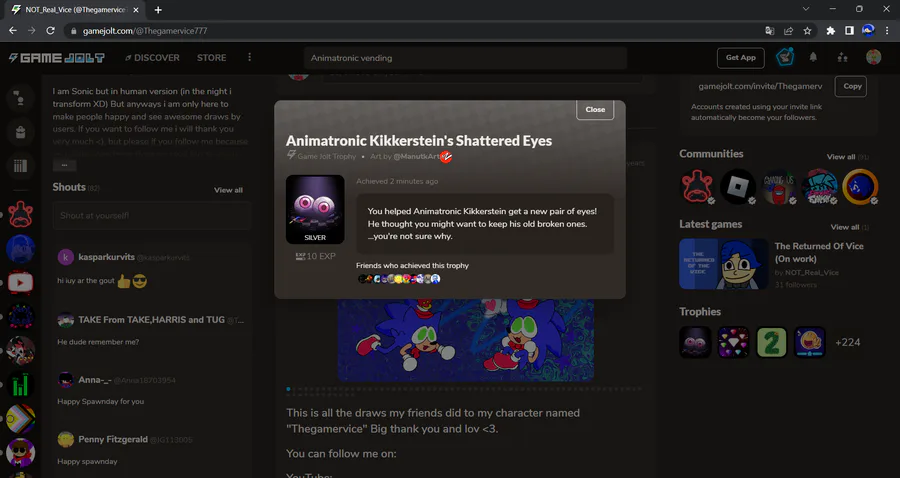This screenshot has height=478, width=900.
Task: Open the YouTube community in left sidebar
Action: (20, 282)
